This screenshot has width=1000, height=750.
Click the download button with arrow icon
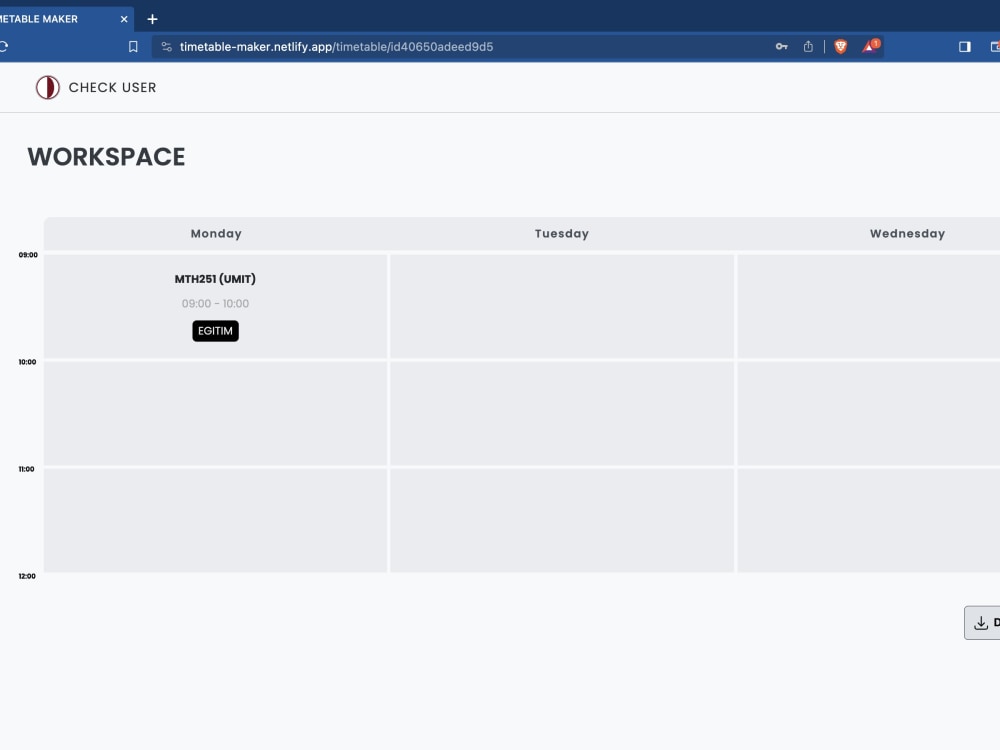click(982, 622)
